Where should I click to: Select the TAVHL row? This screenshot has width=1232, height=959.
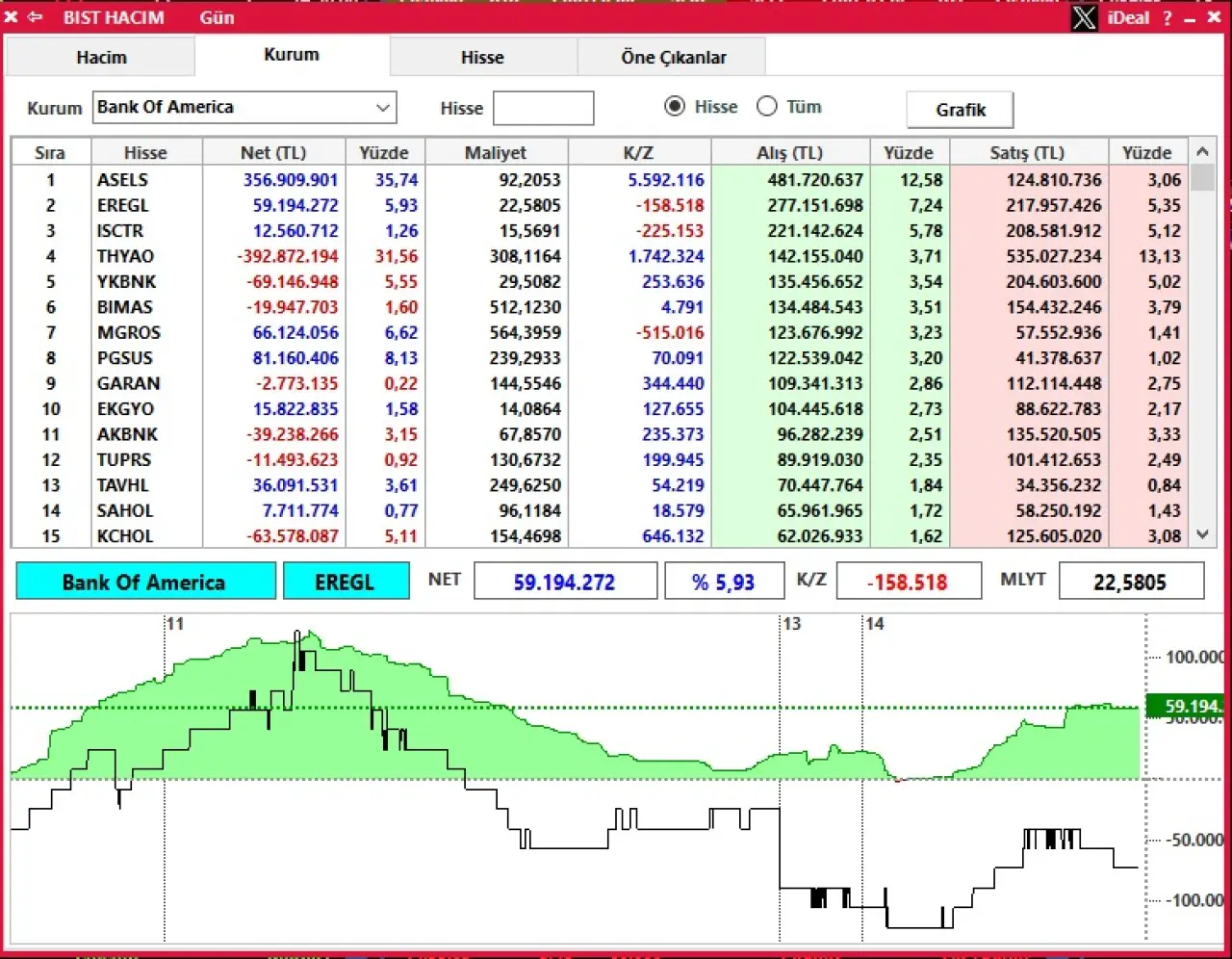coord(601,485)
